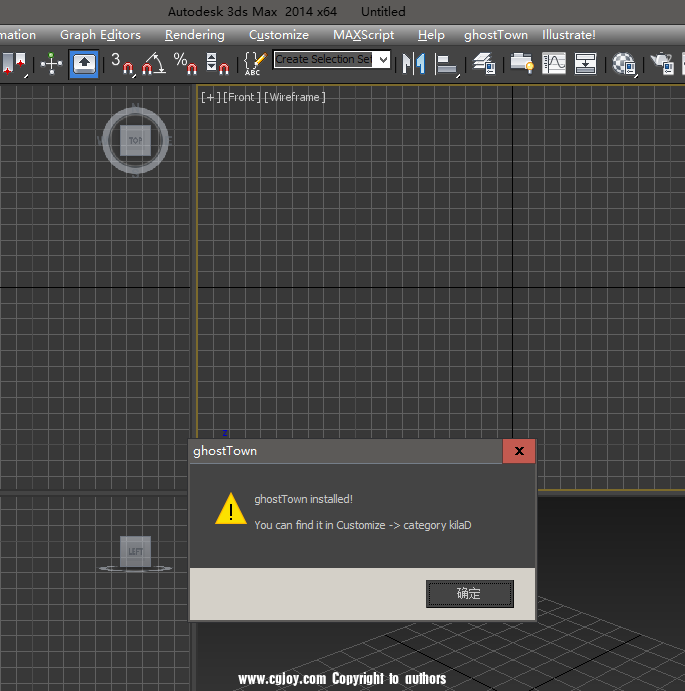Screen dimensions: 685x691
Task: Open the MAXScript menu
Action: (x=363, y=35)
